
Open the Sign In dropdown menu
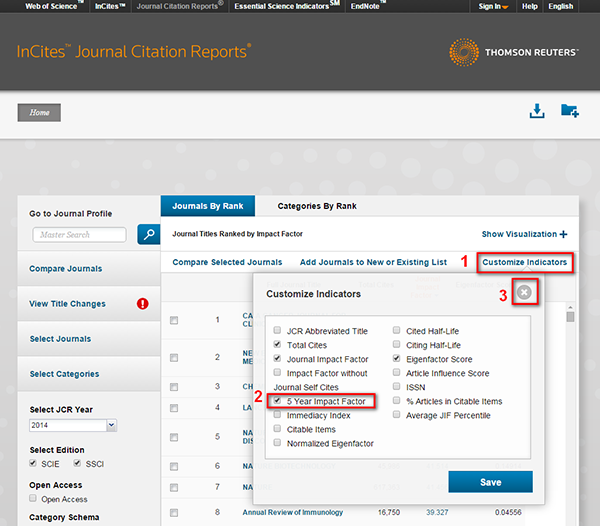pyautogui.click(x=493, y=6)
